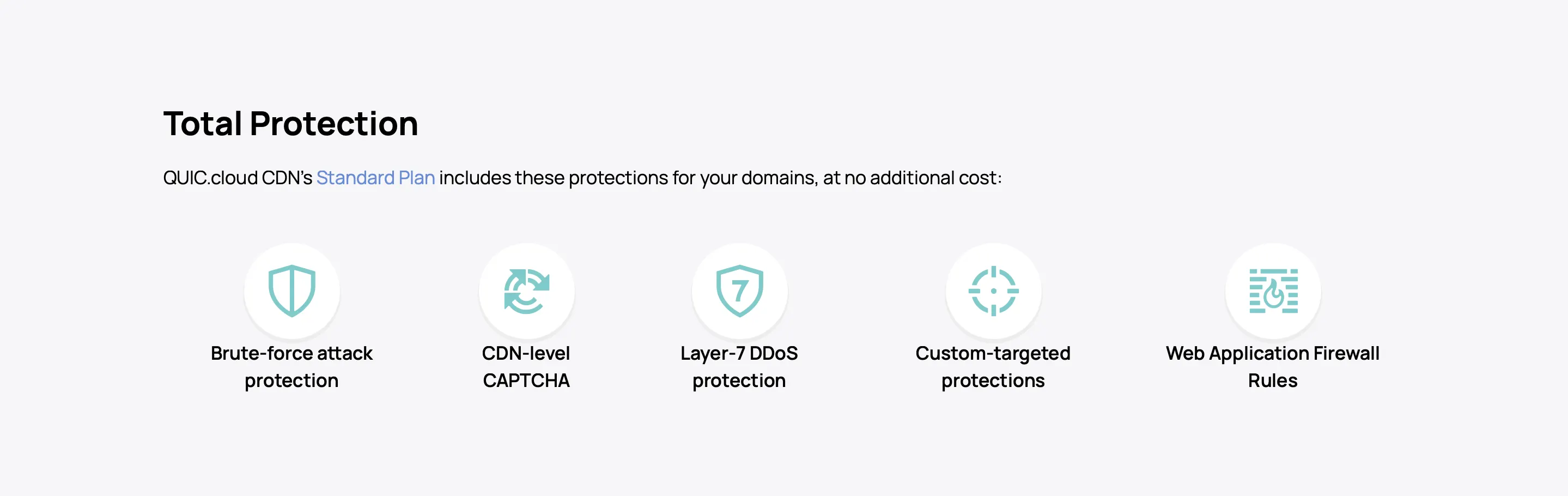Click the brute-force attack shield icon
1568x496 pixels.
[x=291, y=291]
